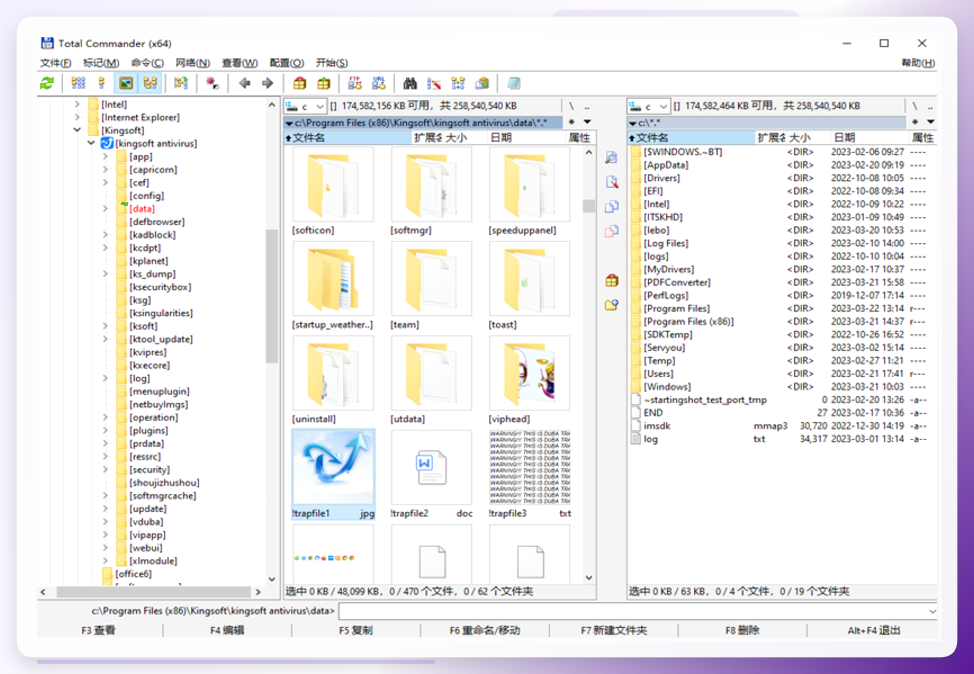
Task: Select the !trapfile1 jpg thumbnail
Action: tap(334, 474)
